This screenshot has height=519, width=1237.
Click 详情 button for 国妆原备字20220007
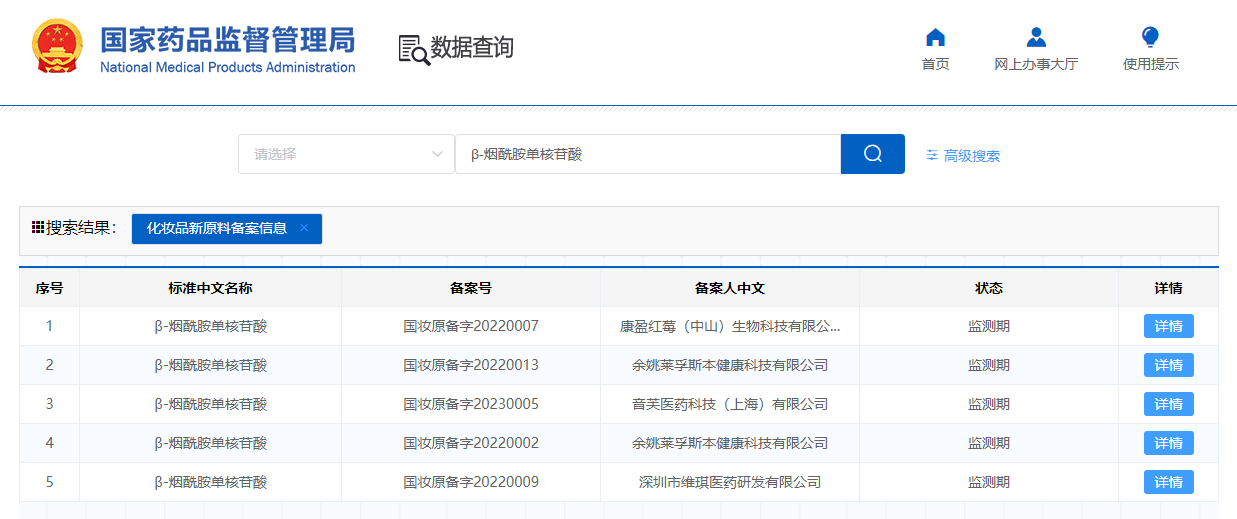point(1168,326)
